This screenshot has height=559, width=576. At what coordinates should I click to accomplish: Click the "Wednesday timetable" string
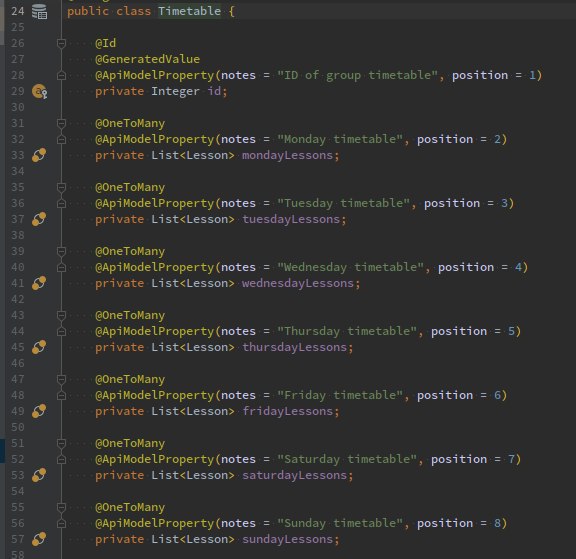(x=350, y=267)
